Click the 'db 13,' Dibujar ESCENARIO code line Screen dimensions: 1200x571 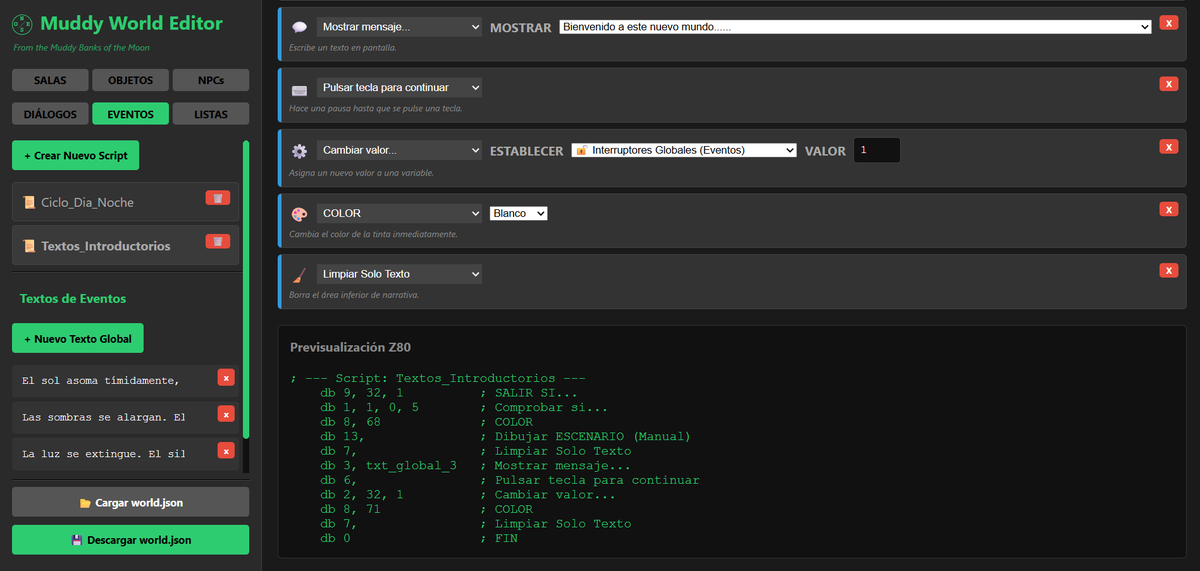pos(505,437)
